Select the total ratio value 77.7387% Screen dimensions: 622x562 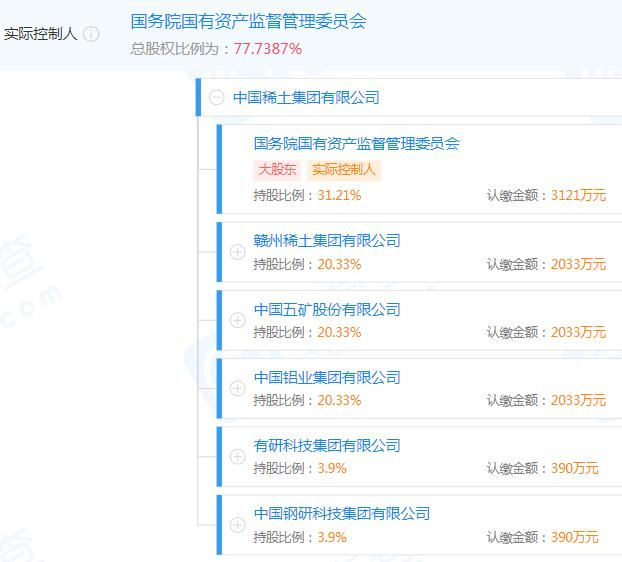coord(268,49)
